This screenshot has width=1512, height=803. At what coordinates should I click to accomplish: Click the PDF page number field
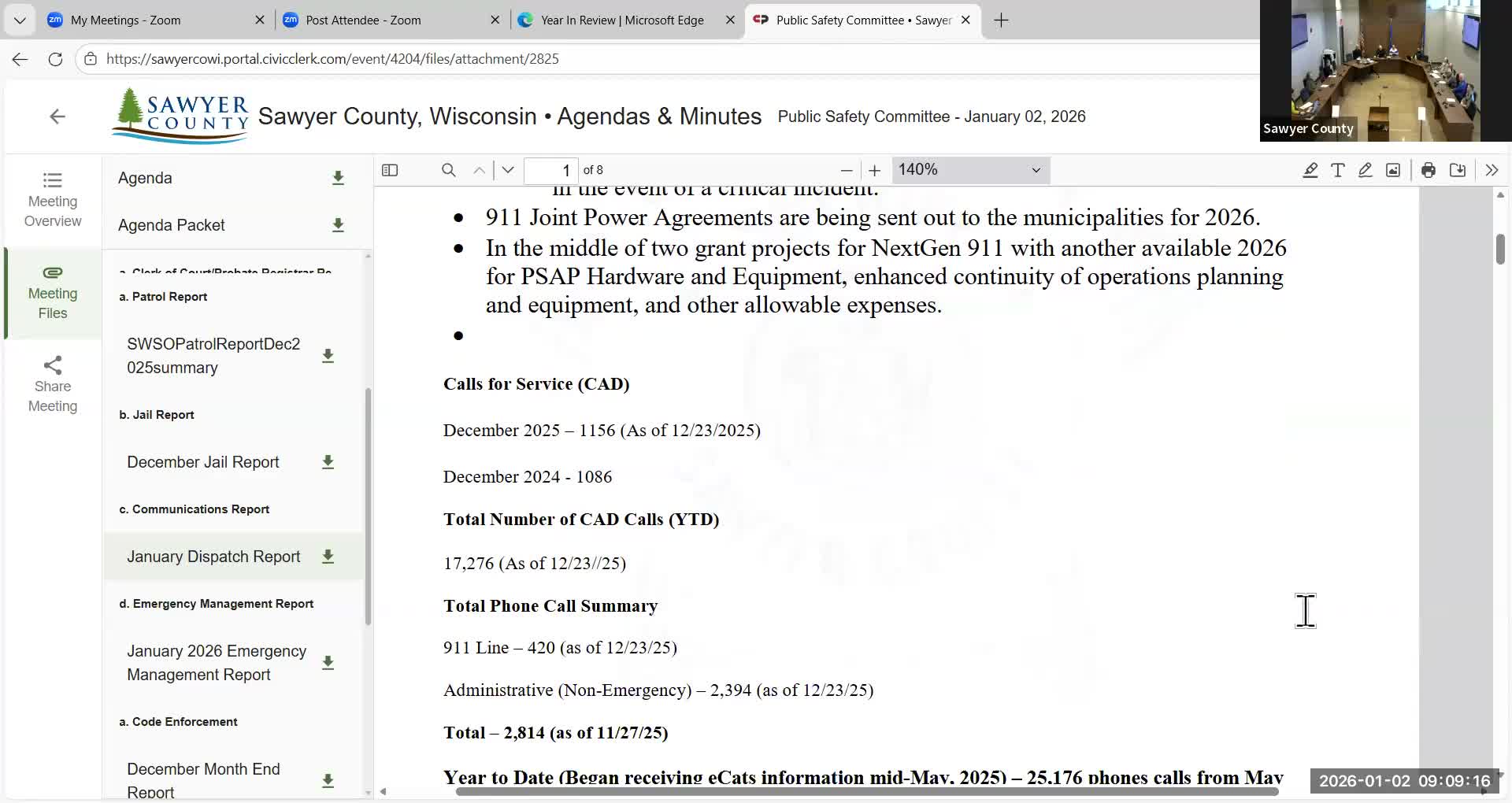pyautogui.click(x=550, y=170)
